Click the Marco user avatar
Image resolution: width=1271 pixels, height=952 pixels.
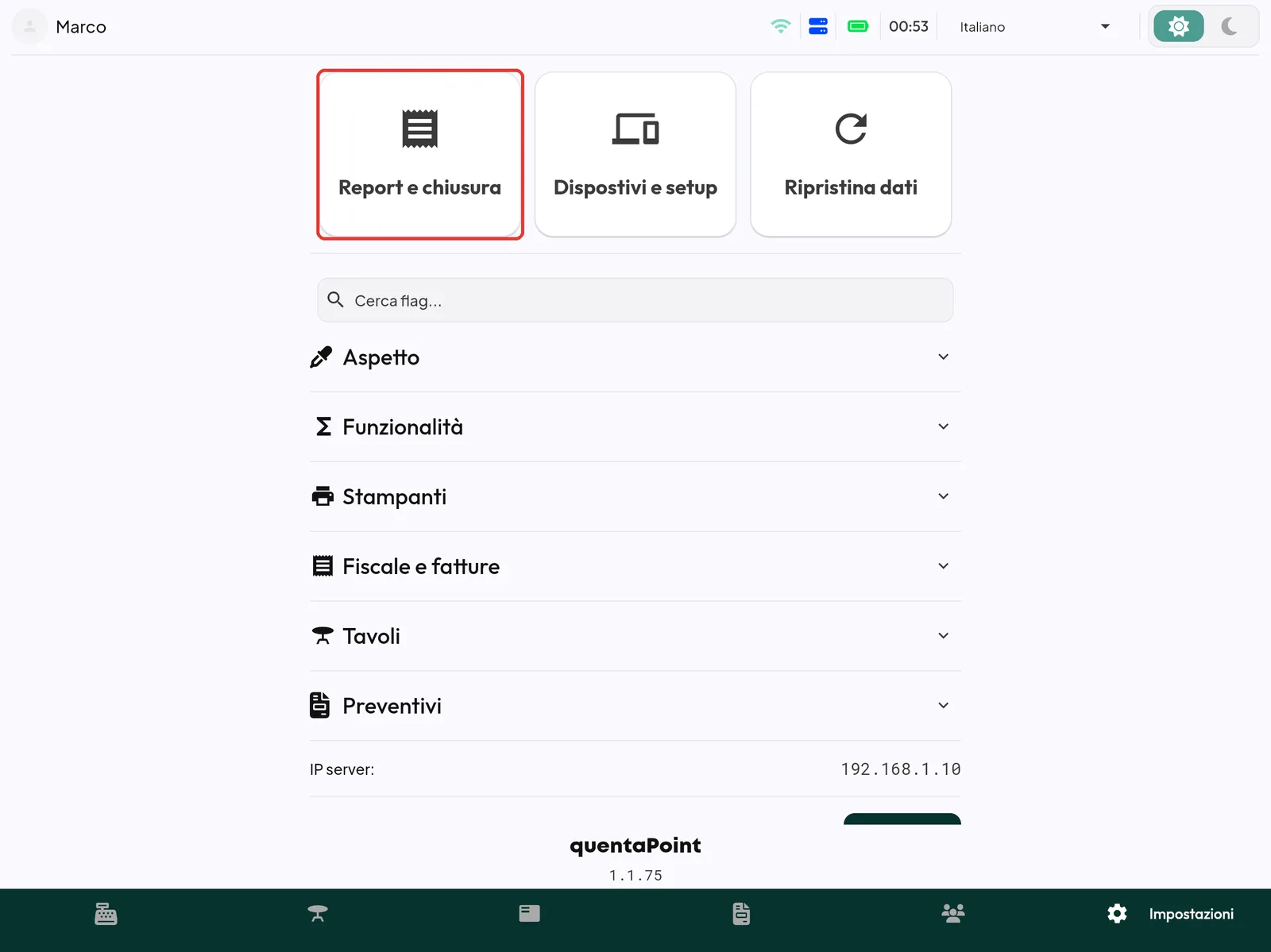[x=29, y=26]
